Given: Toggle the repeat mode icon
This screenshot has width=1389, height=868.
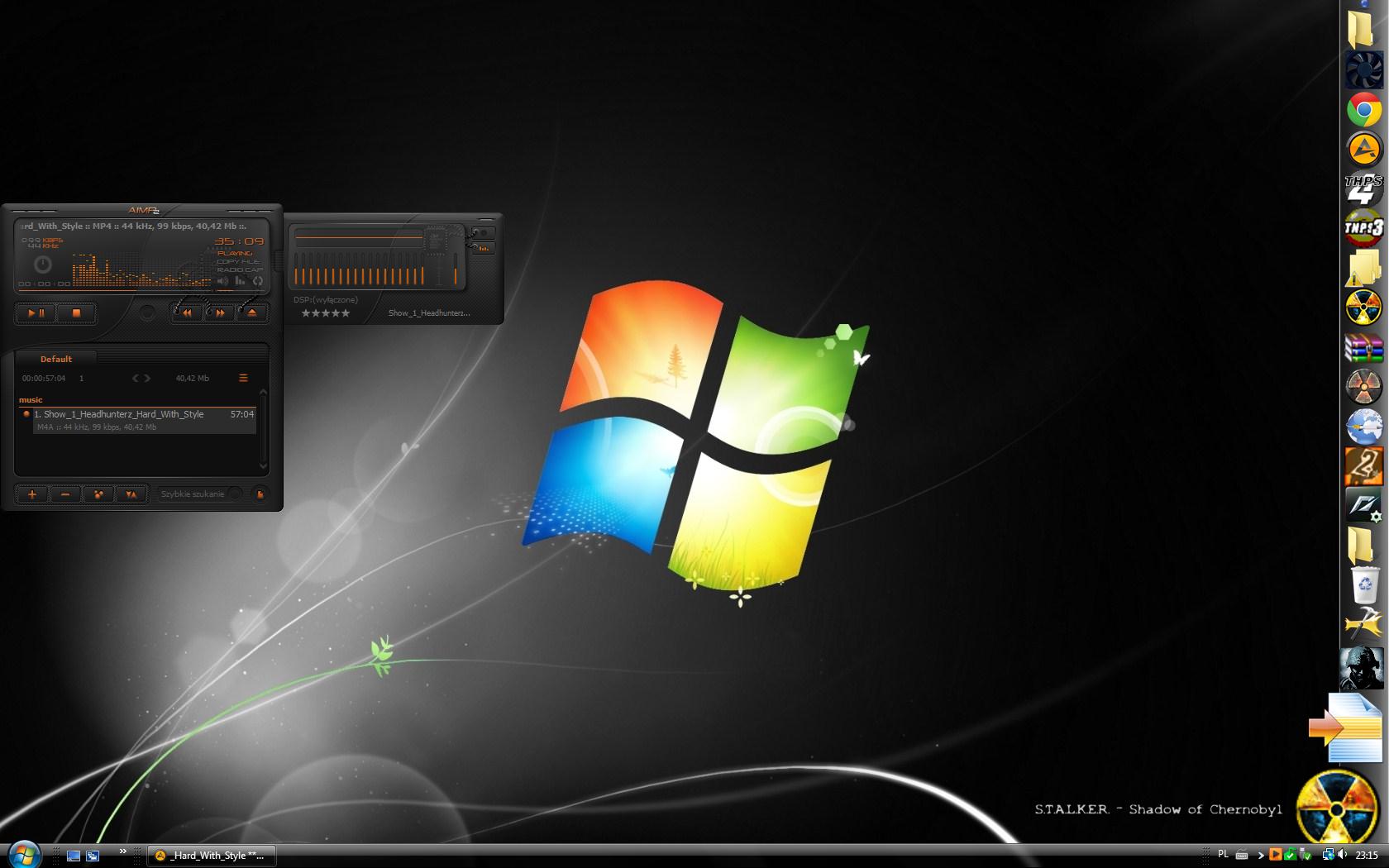Looking at the screenshot, I should [258, 281].
